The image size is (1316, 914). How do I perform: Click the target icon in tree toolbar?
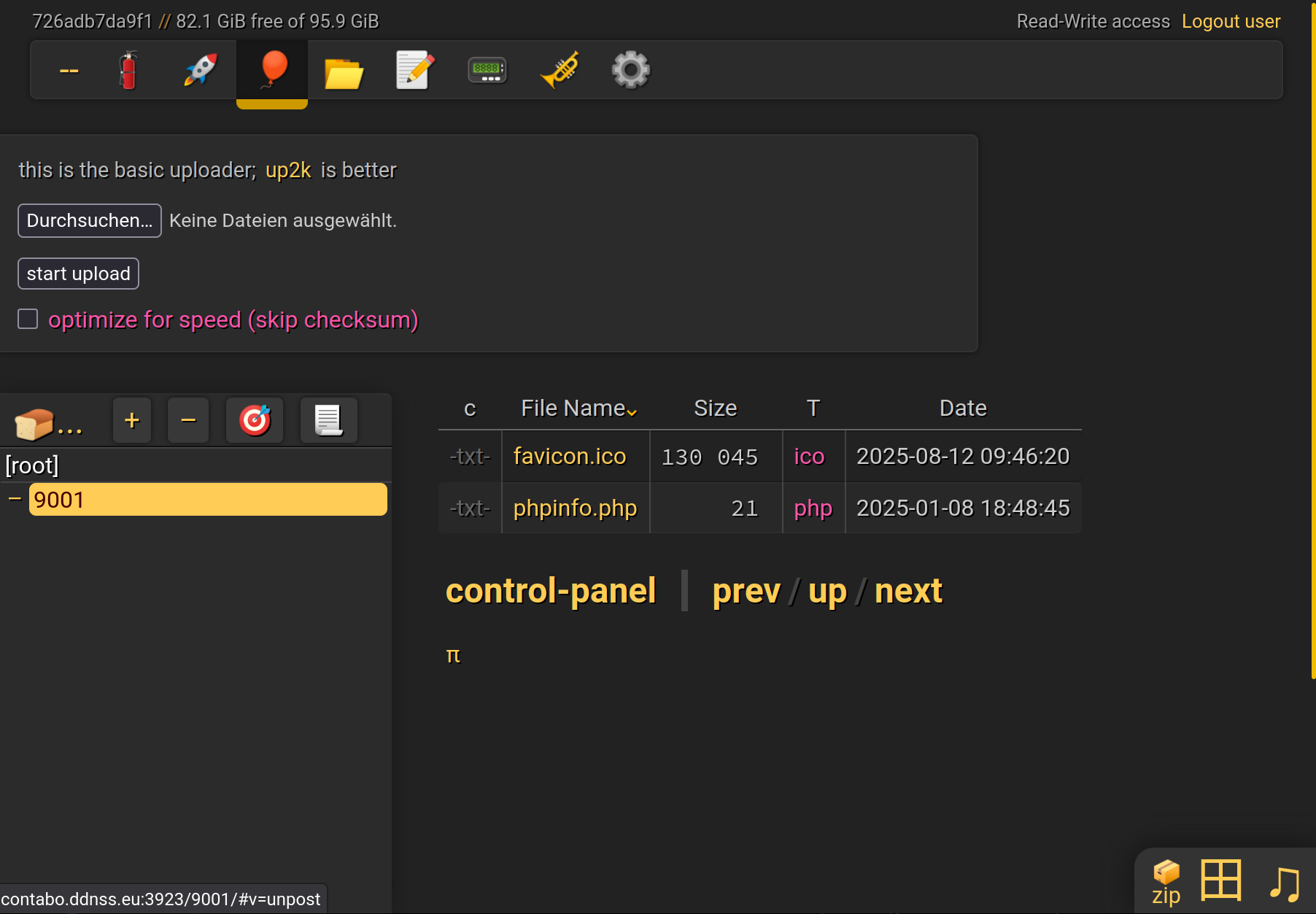pos(255,421)
